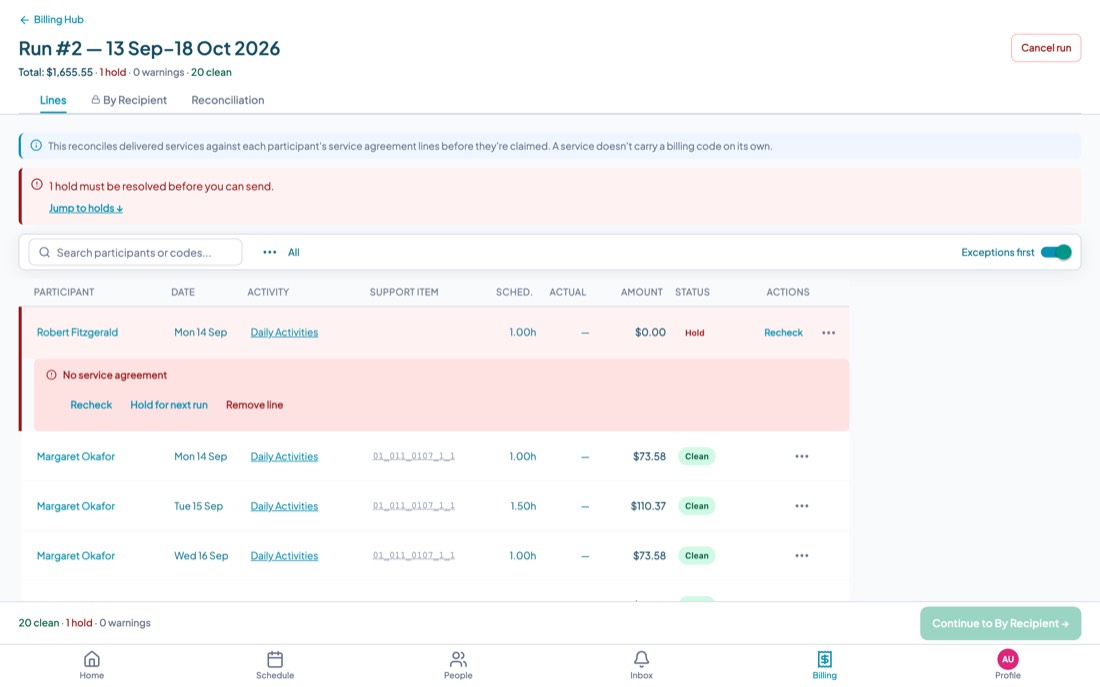This screenshot has width=1100, height=687.
Task: Click support item code on Tue 15 Sep row
Action: click(414, 506)
